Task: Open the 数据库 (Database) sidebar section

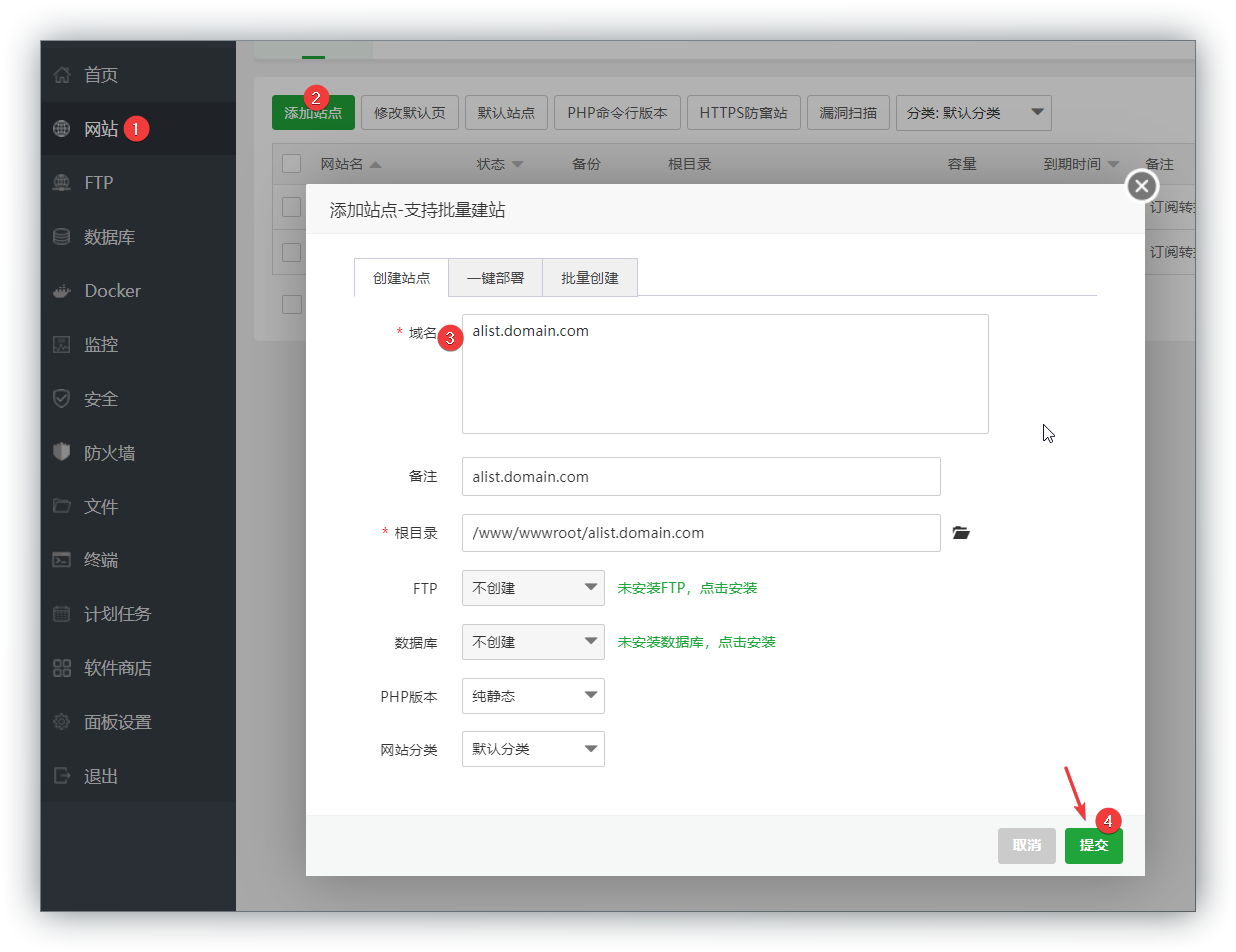Action: [110, 236]
